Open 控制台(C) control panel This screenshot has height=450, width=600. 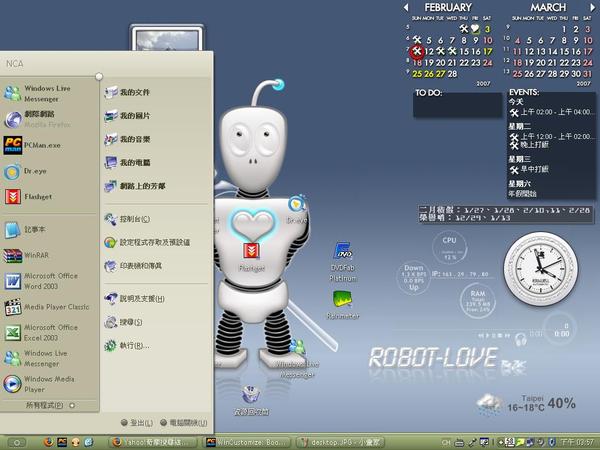coord(127,219)
